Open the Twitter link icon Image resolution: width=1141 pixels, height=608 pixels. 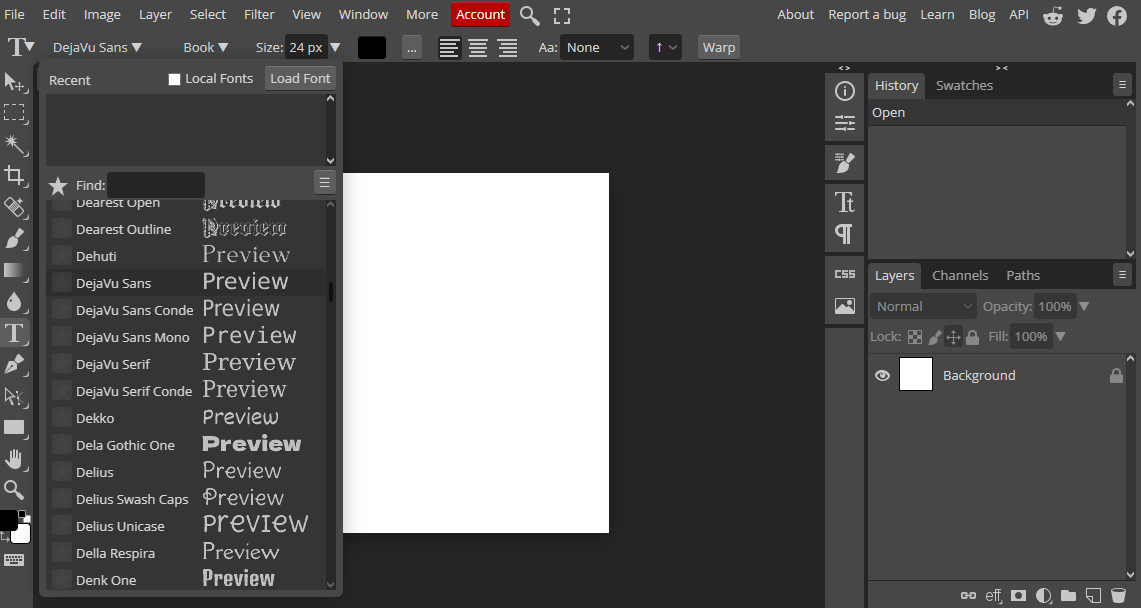pos(1086,15)
